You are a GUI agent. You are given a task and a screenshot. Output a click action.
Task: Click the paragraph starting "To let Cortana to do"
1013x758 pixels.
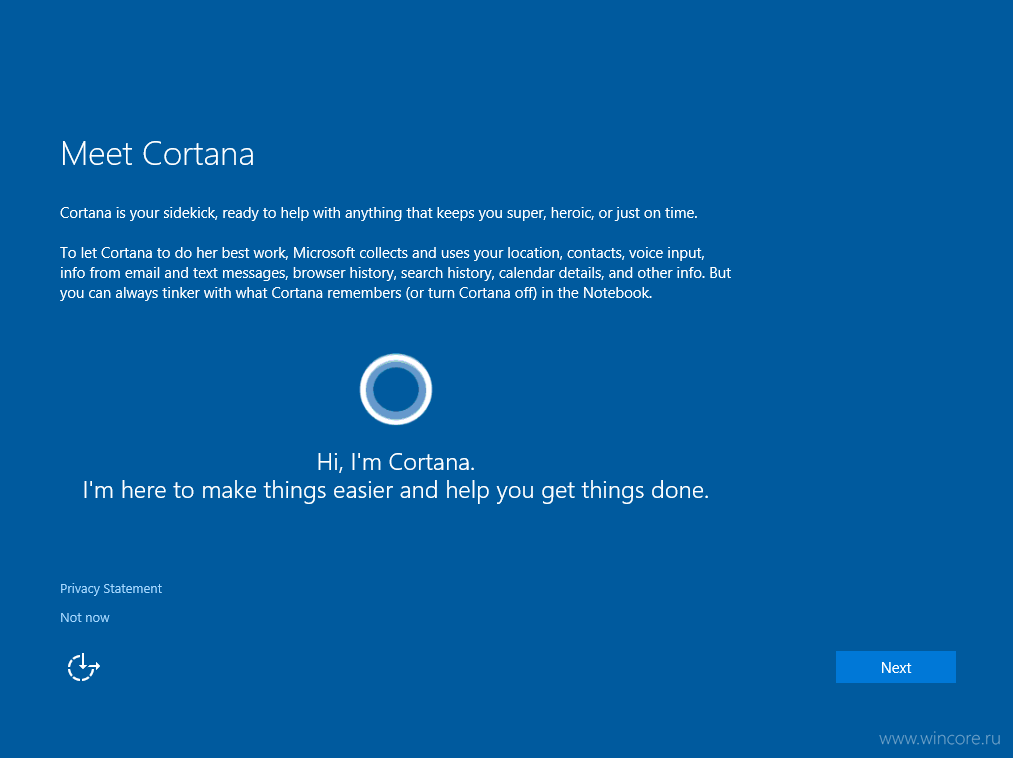pyautogui.click(x=395, y=273)
